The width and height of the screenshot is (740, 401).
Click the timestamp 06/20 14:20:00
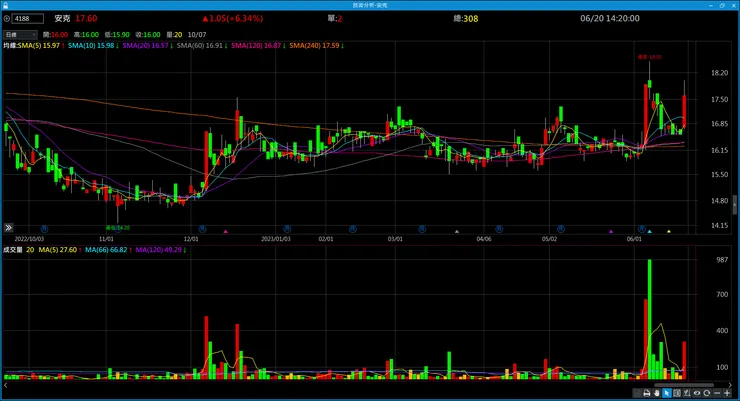pos(610,18)
